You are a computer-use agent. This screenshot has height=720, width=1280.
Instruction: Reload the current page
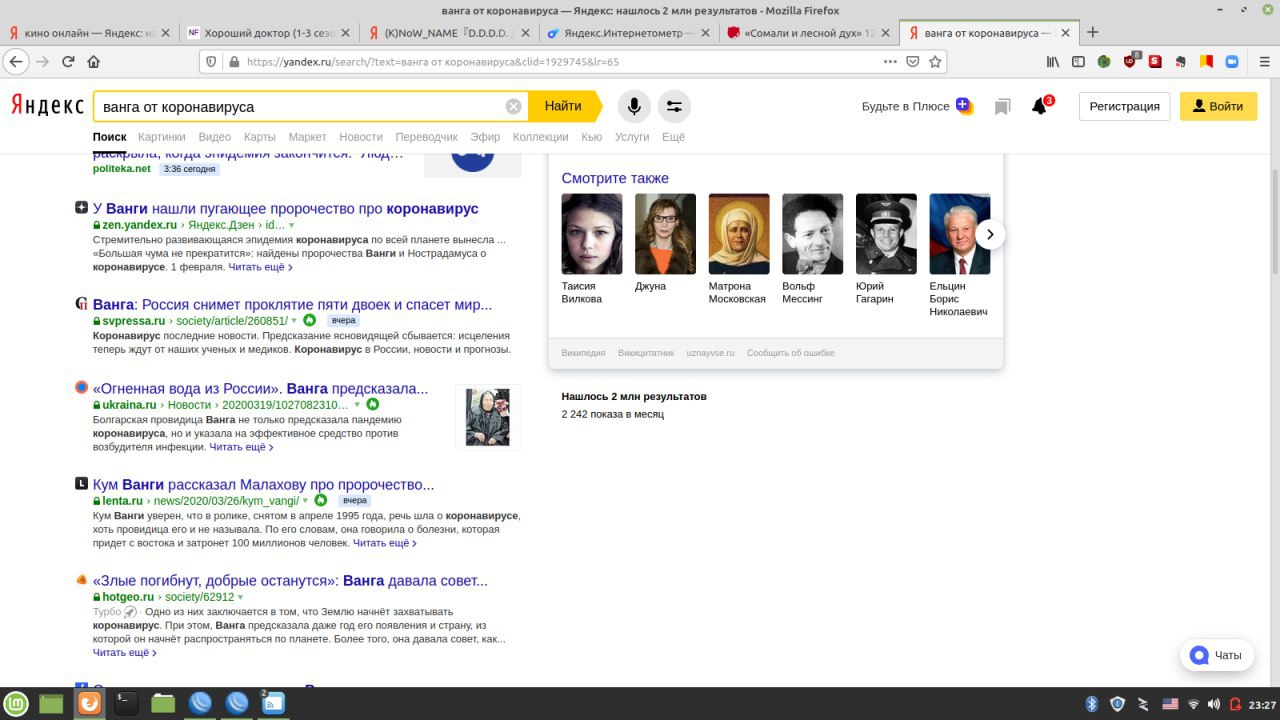click(x=68, y=61)
